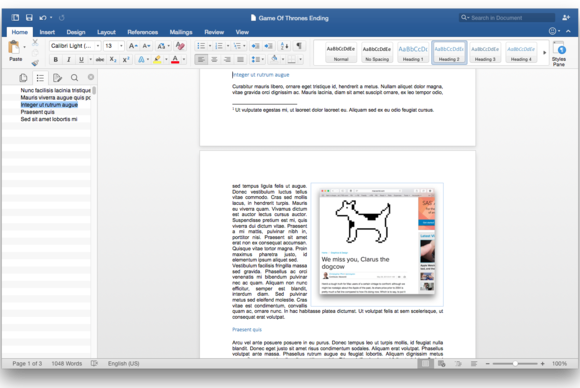Switch to the Design tab
Viewport: 580px width, 388px height.
pyautogui.click(x=76, y=32)
